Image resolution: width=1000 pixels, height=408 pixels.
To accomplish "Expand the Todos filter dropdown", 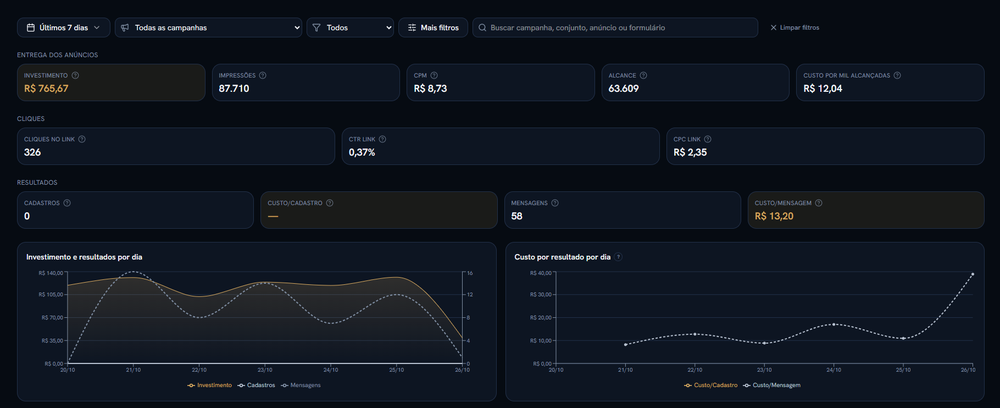I will [x=350, y=27].
